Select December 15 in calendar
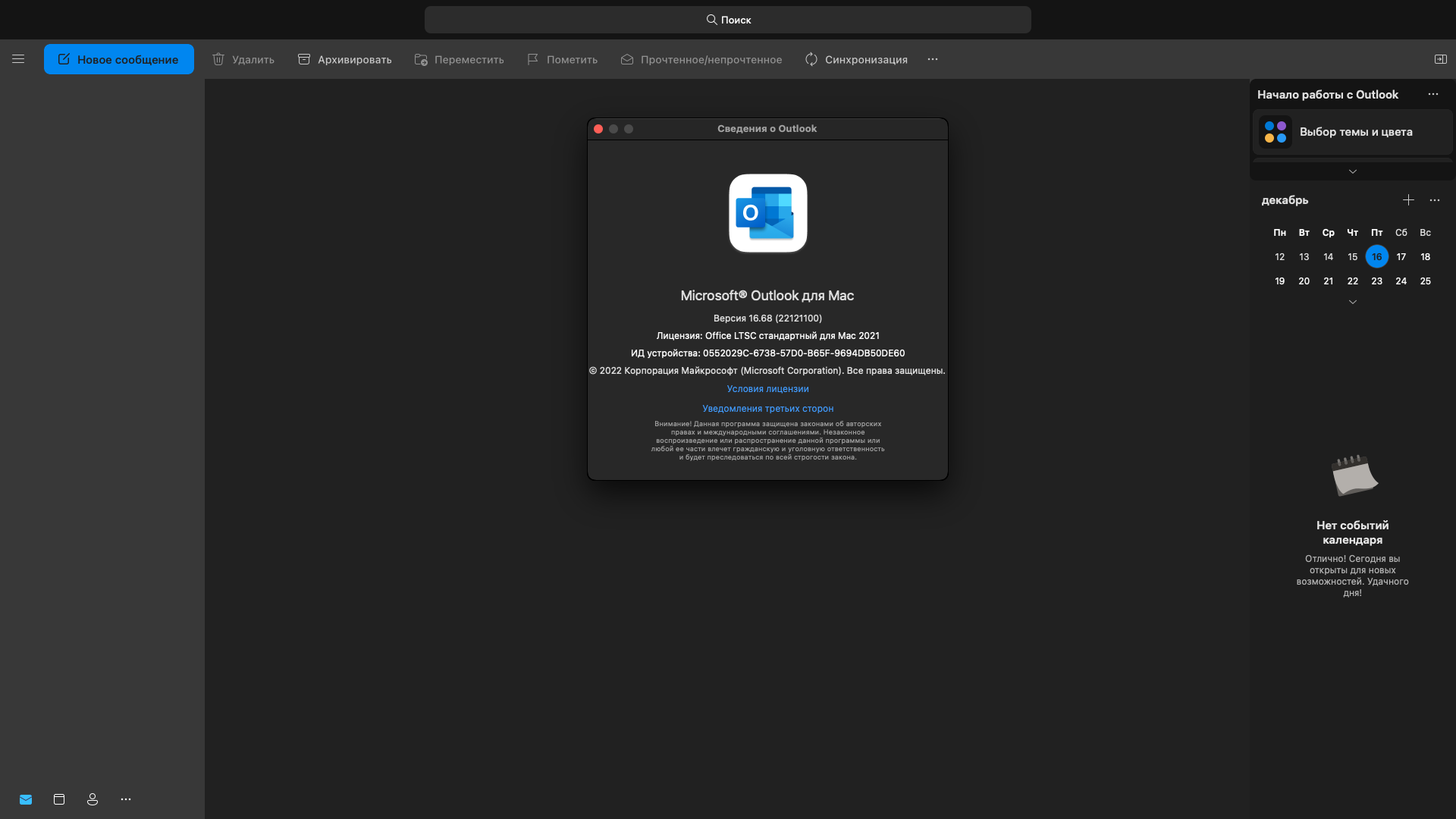This screenshot has width=1456, height=819. click(1353, 257)
